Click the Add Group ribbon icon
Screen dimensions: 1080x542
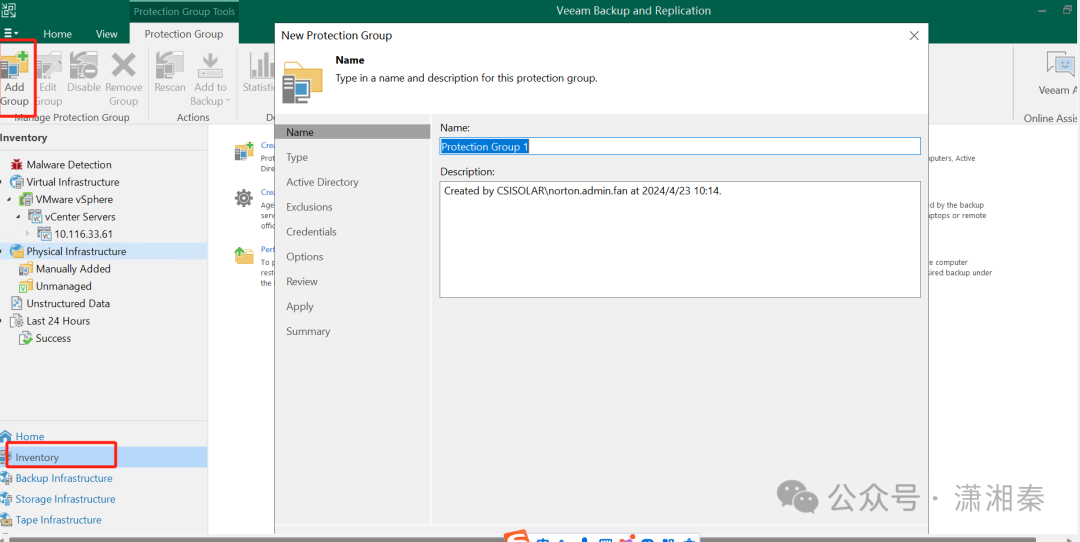click(x=14, y=65)
